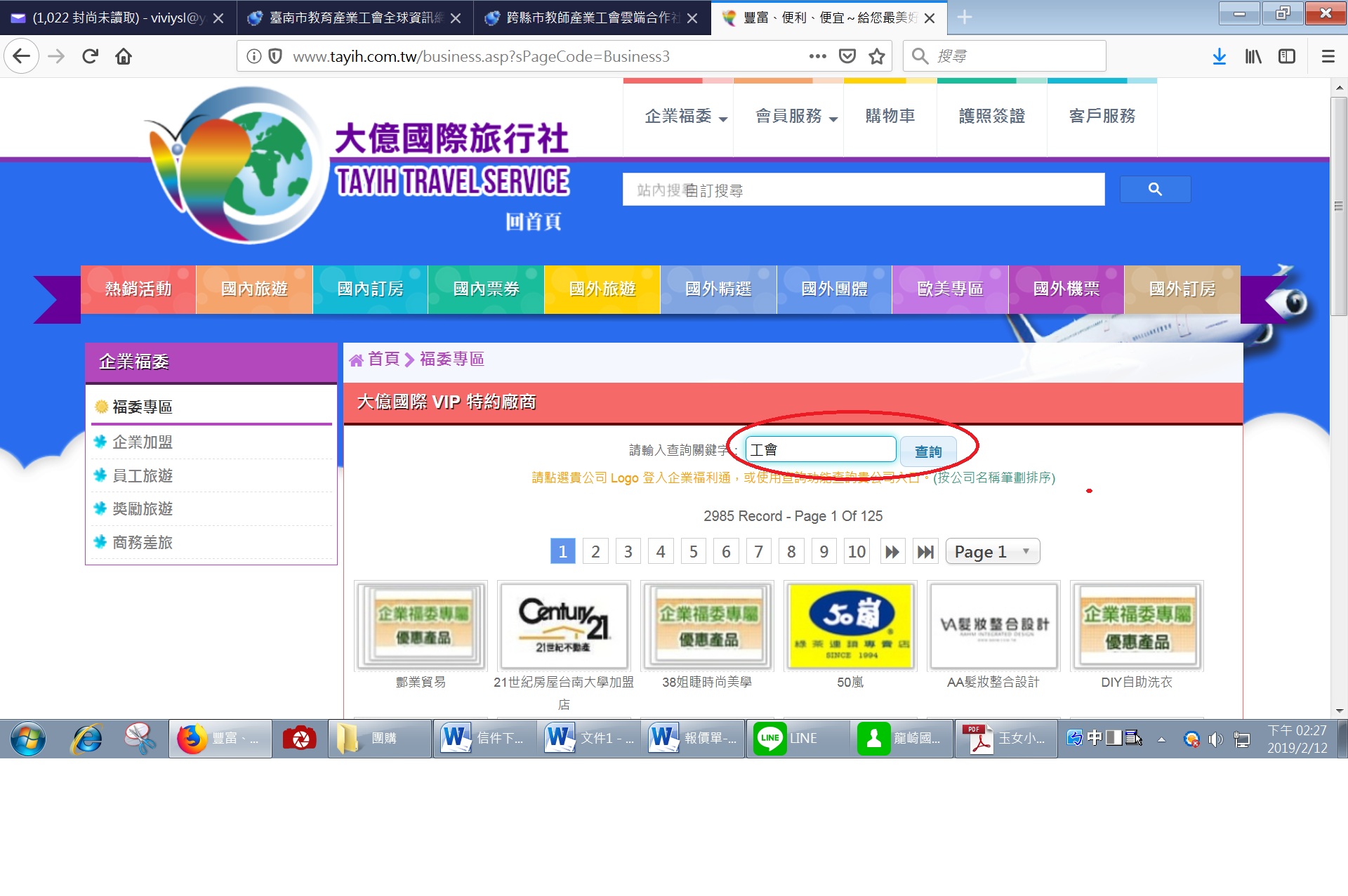
Task: Open LINE app in taskbar
Action: (799, 739)
